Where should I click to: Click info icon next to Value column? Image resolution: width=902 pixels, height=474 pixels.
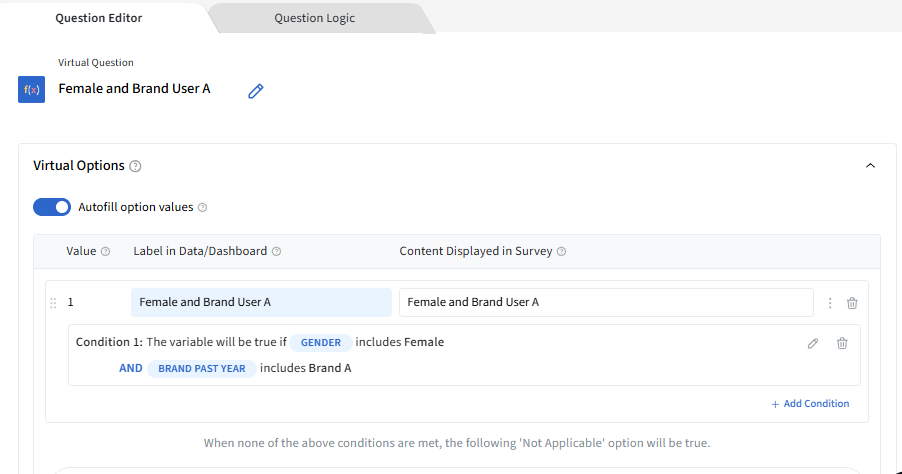click(x=106, y=252)
